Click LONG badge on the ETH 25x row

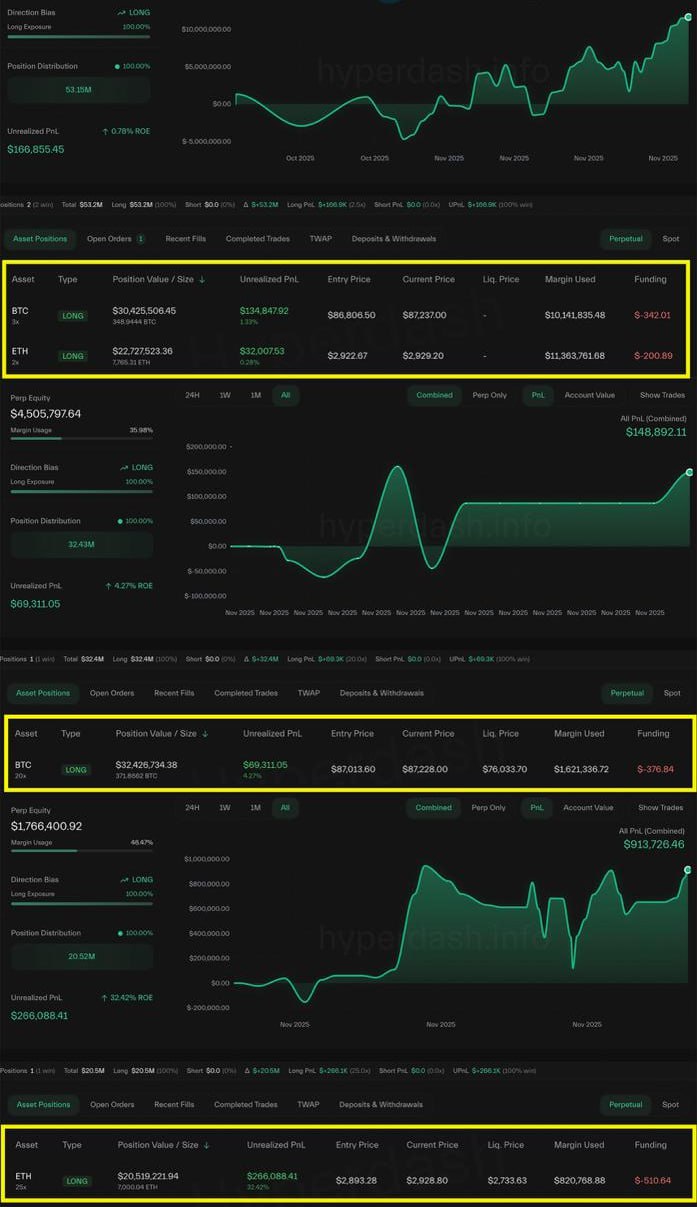[76, 1181]
